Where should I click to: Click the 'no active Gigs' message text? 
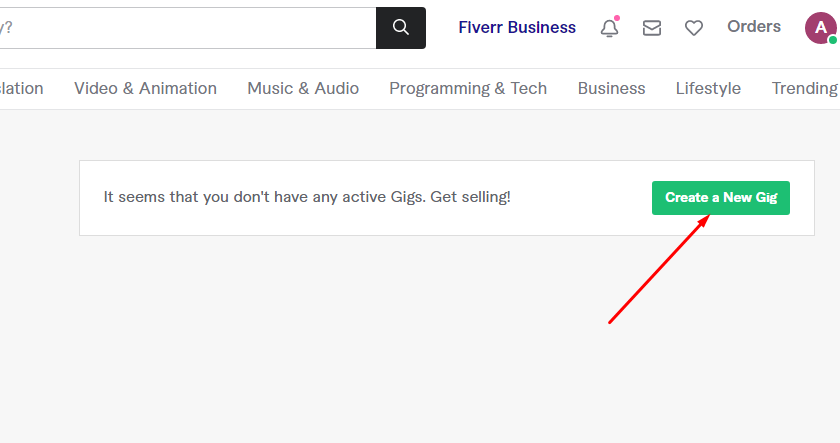(x=307, y=197)
